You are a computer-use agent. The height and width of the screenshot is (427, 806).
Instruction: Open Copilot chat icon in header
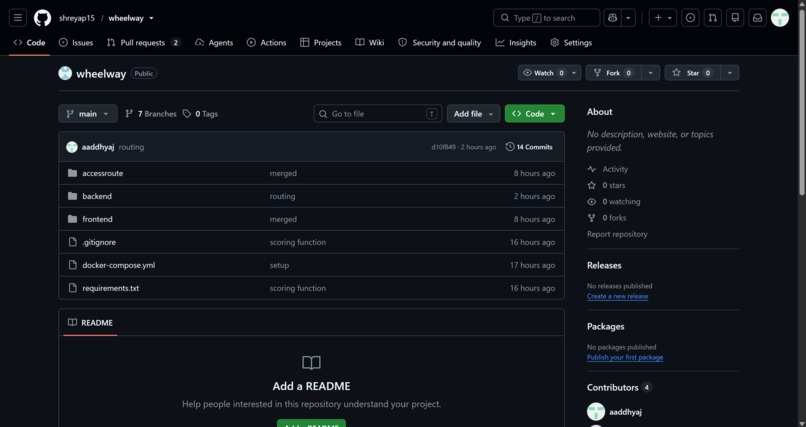[x=612, y=18]
